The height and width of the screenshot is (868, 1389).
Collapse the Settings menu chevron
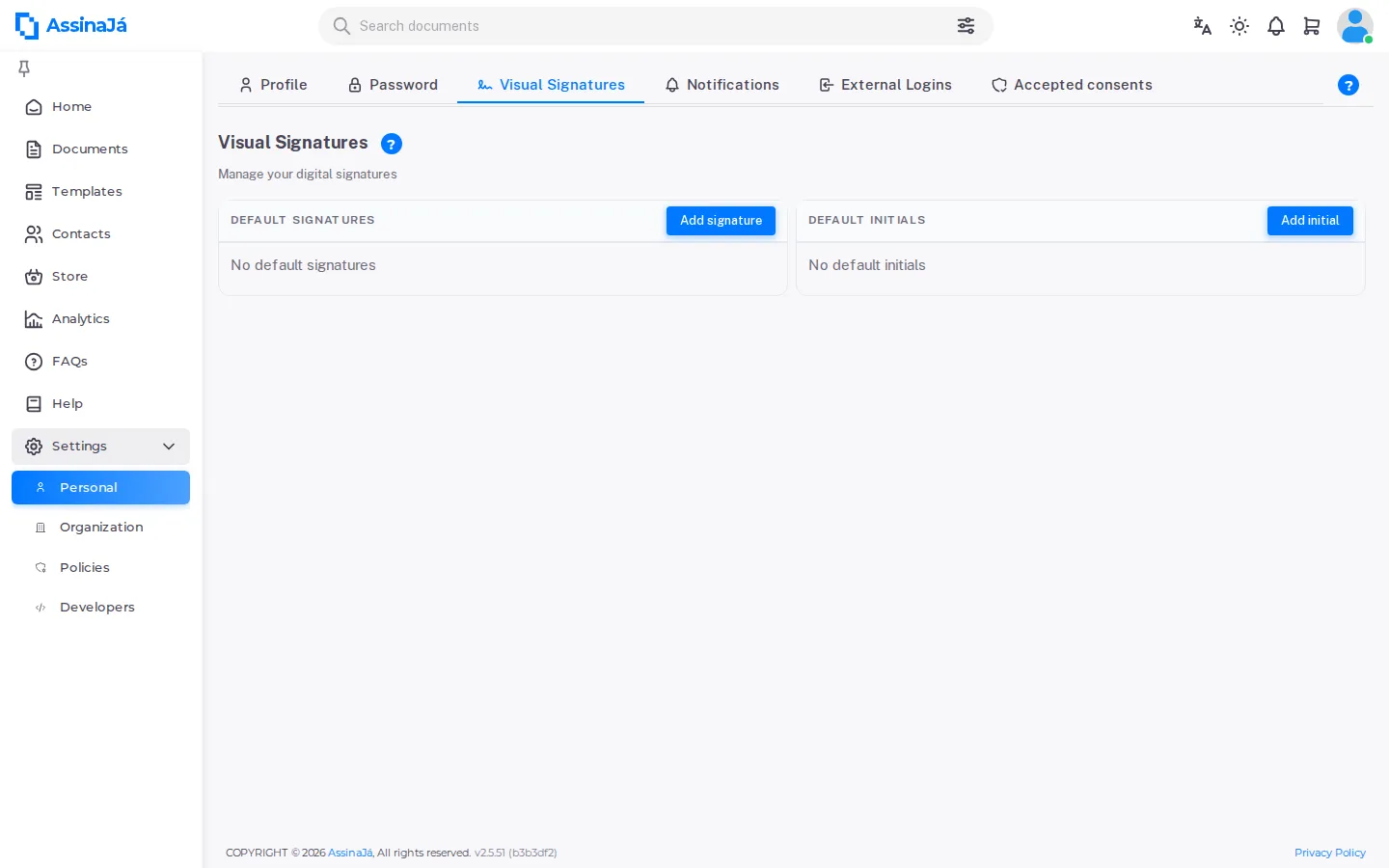click(x=169, y=447)
